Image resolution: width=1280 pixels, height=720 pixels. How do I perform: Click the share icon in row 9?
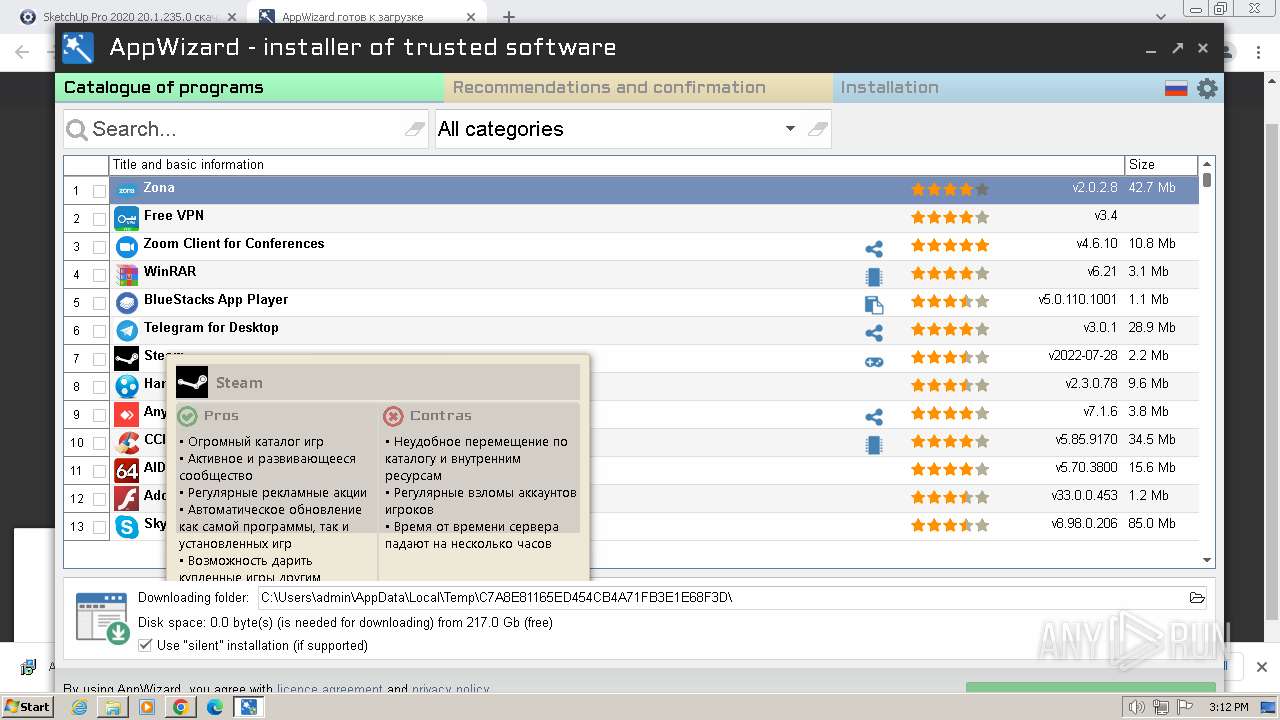click(x=874, y=417)
